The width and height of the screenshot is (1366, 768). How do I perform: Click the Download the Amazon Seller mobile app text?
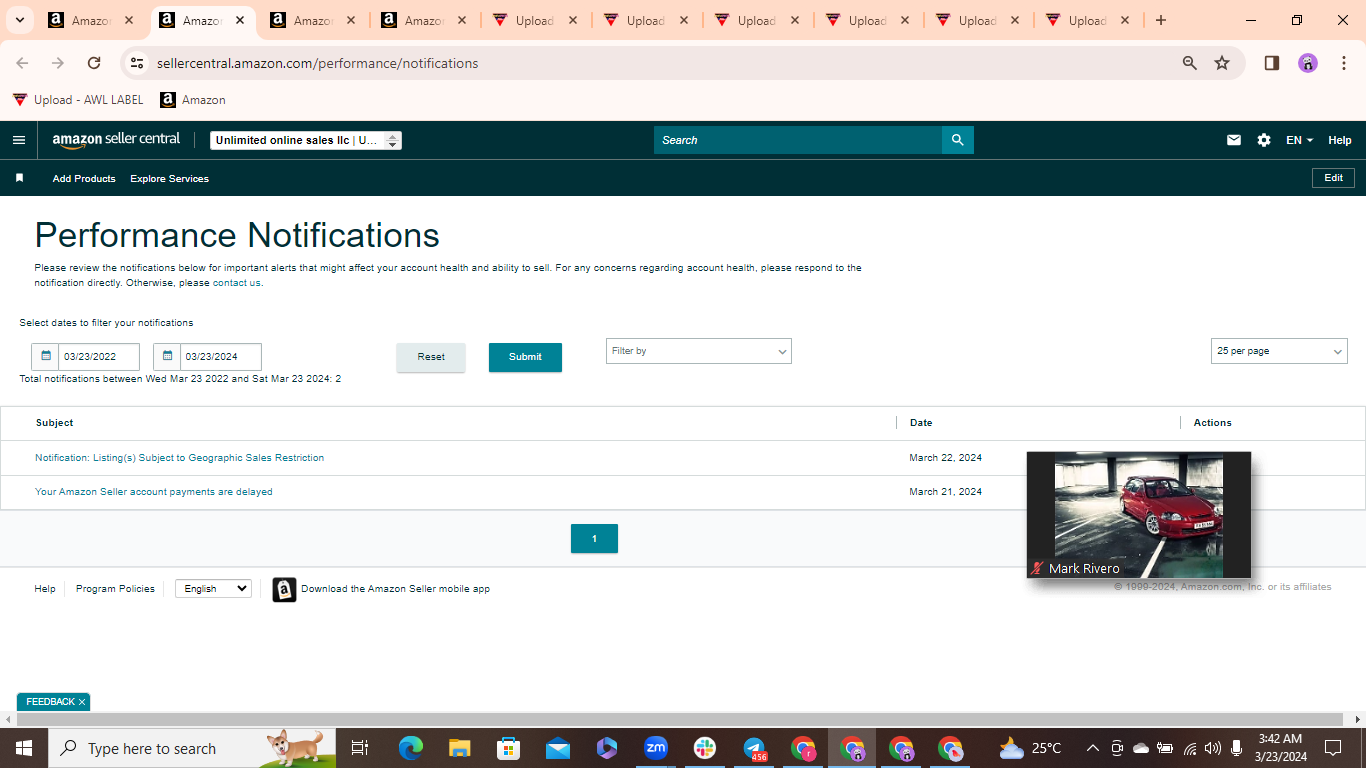396,589
